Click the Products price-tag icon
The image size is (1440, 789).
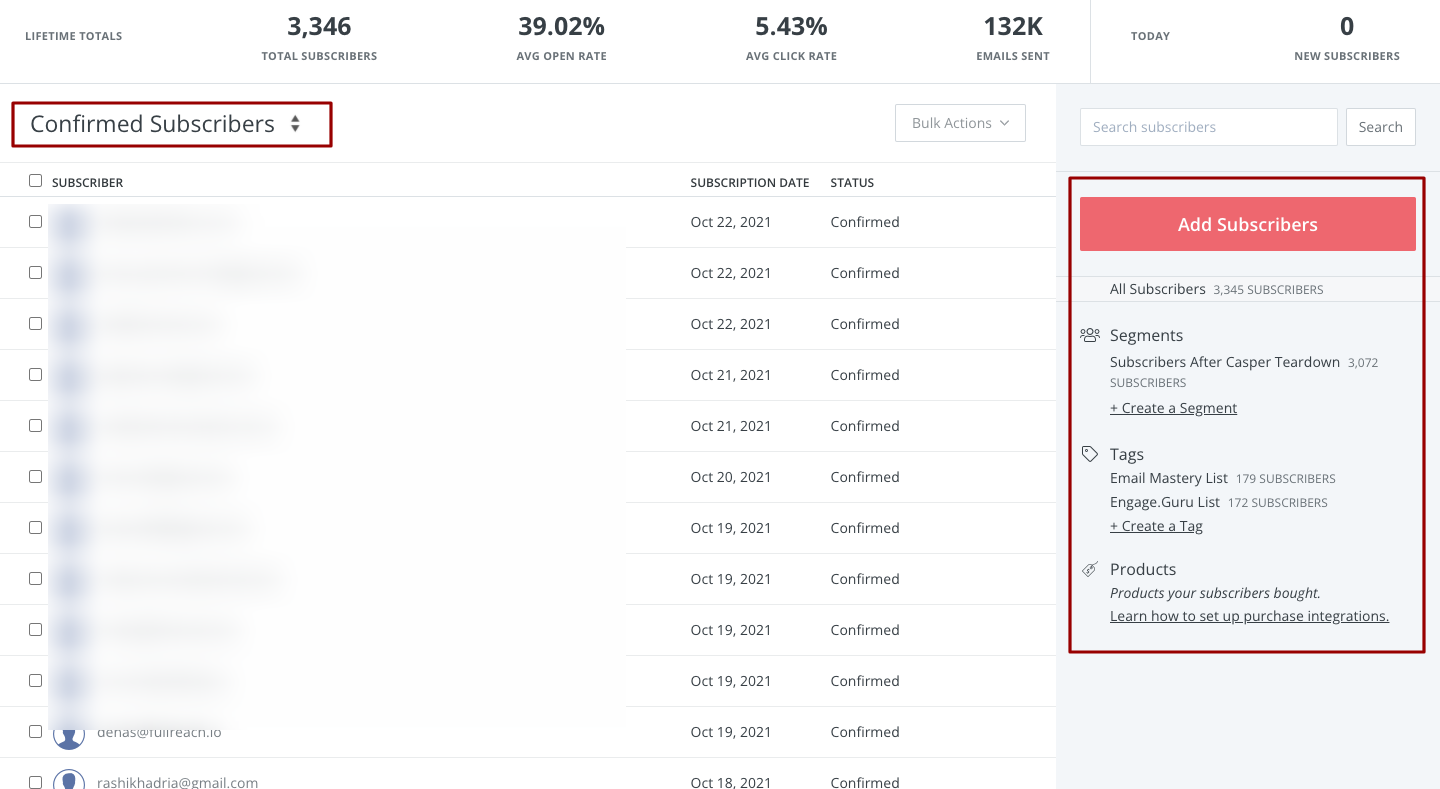point(1089,569)
